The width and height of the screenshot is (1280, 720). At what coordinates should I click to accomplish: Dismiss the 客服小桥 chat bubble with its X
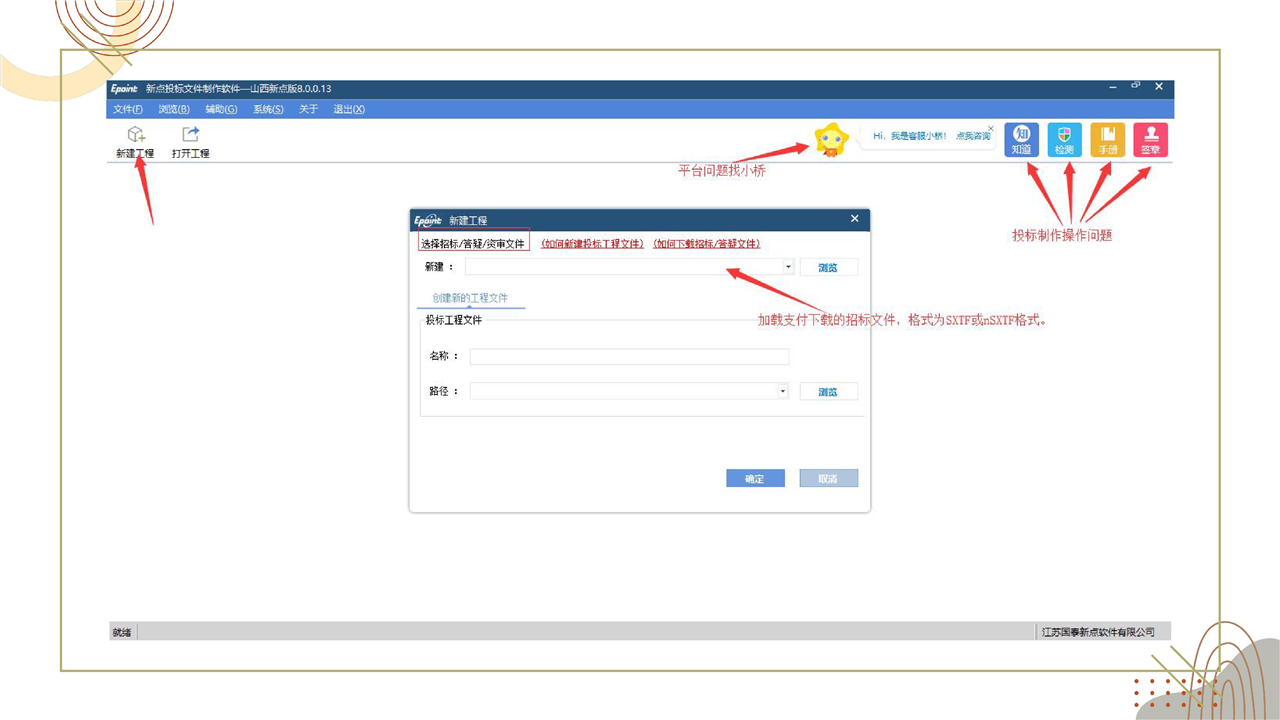tap(990, 128)
